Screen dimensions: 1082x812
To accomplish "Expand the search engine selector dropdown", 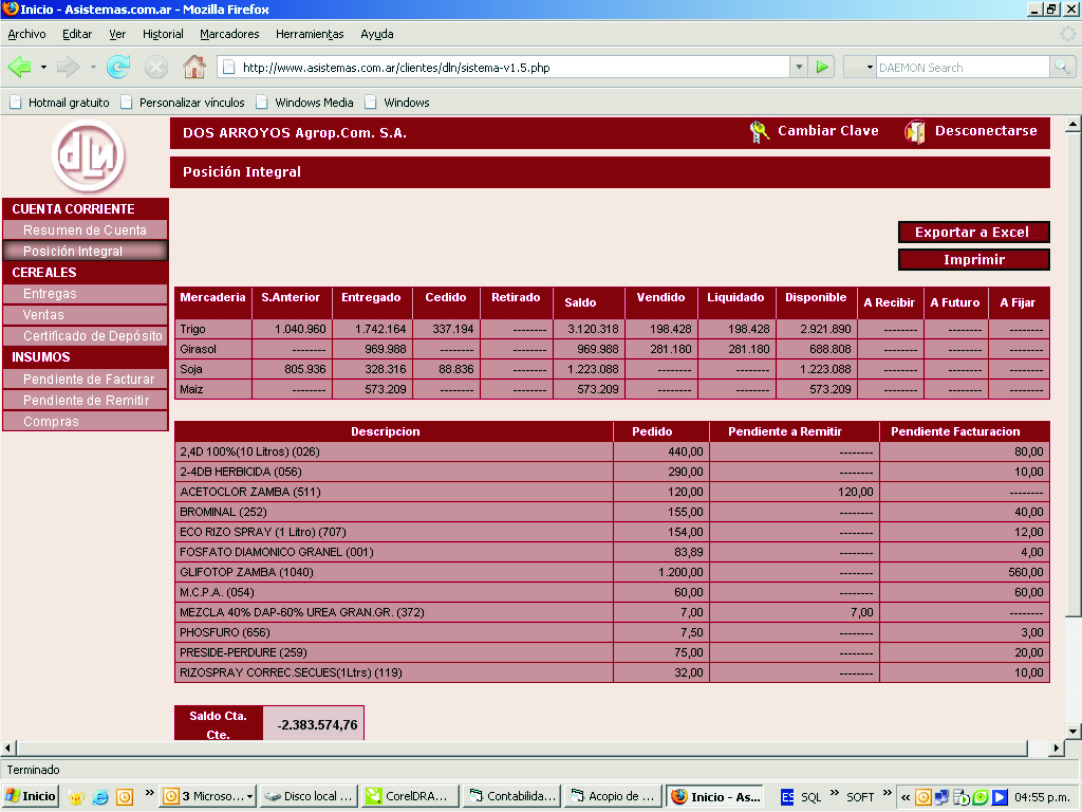I will click(x=869, y=68).
